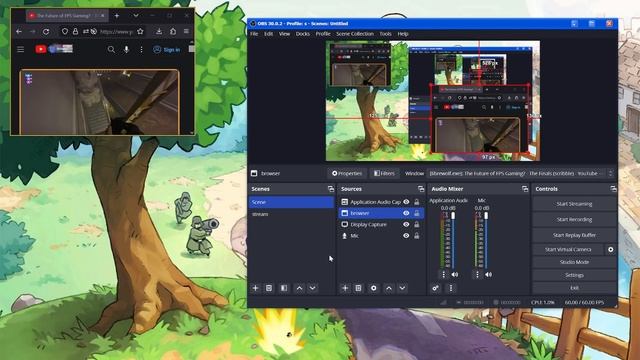Open YouTube search icon
The image size is (640, 360).
click(111, 49)
